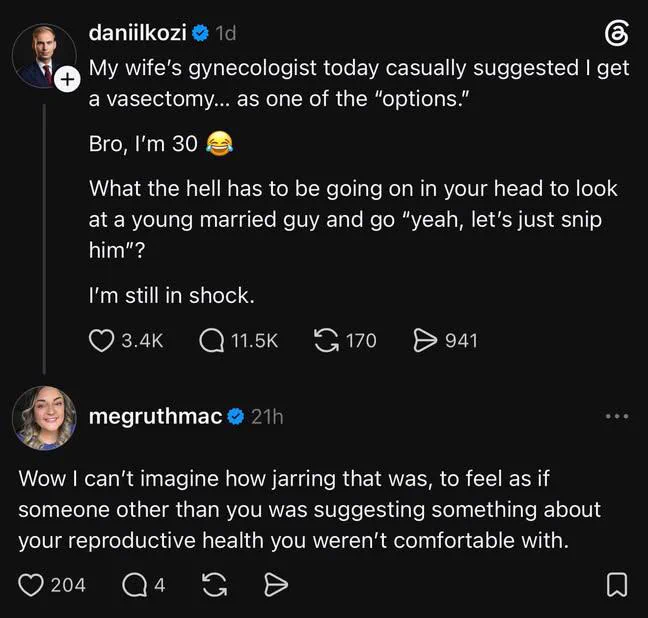Open the 1d timestamp on daniilkozi's post

tap(226, 33)
